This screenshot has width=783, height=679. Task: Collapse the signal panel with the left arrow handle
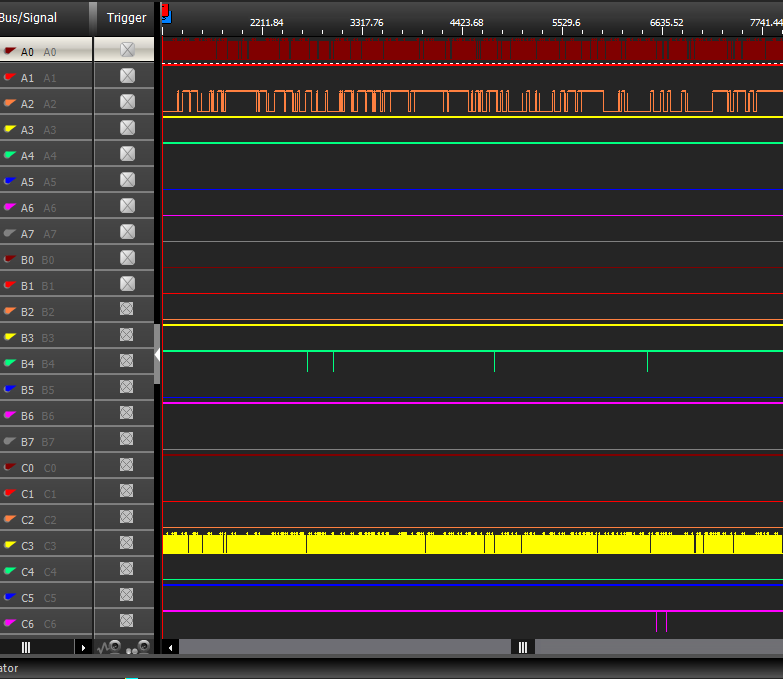[x=157, y=354]
